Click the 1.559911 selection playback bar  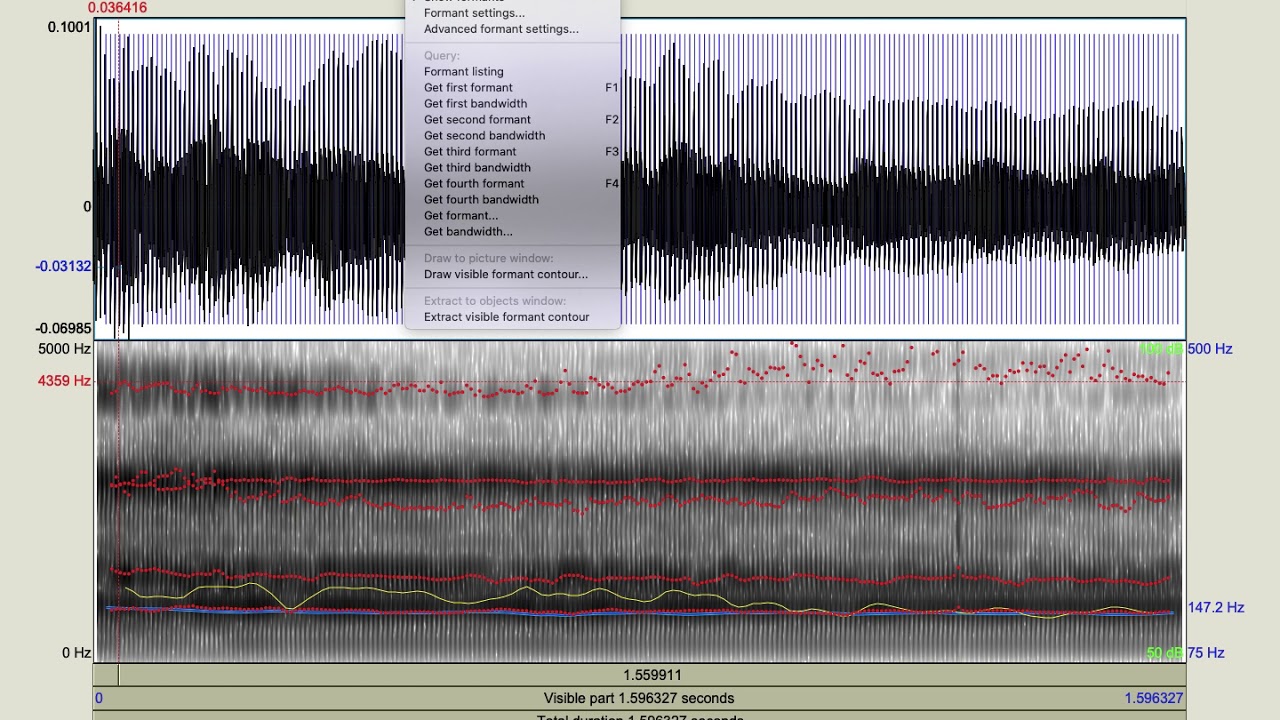[652, 675]
